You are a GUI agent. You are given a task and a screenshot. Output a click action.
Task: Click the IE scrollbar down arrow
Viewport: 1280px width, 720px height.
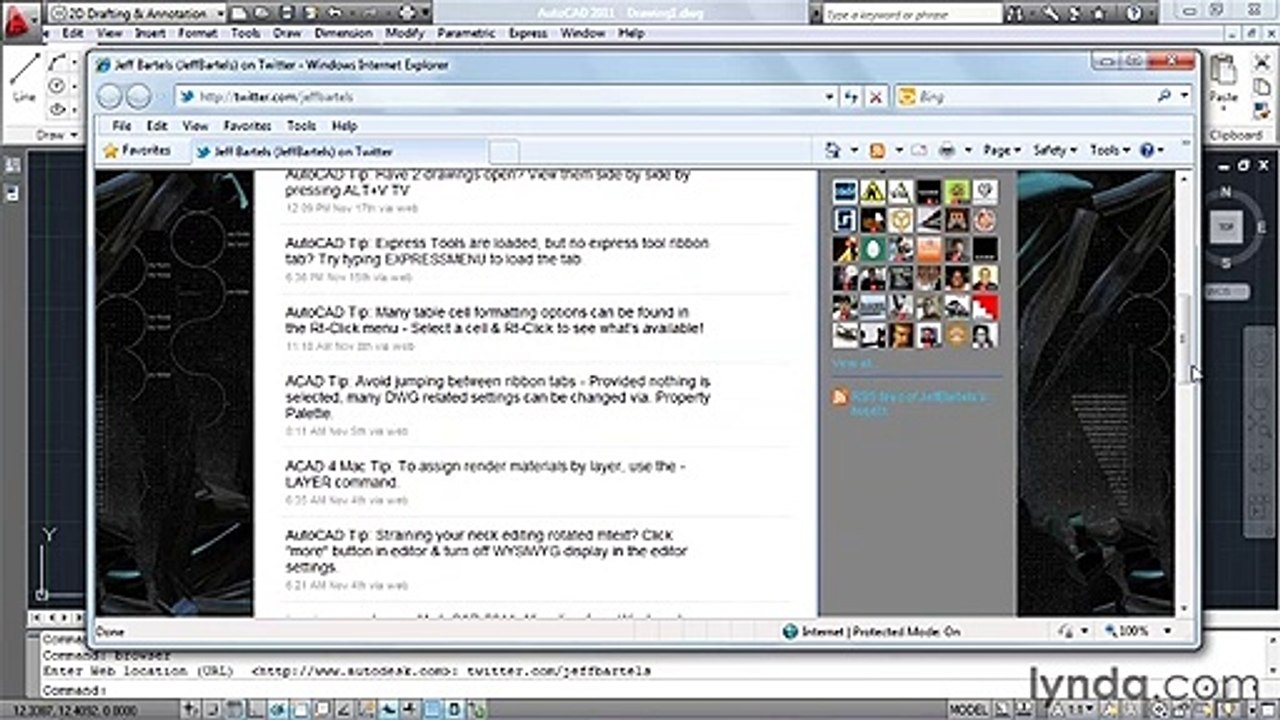click(x=1185, y=607)
